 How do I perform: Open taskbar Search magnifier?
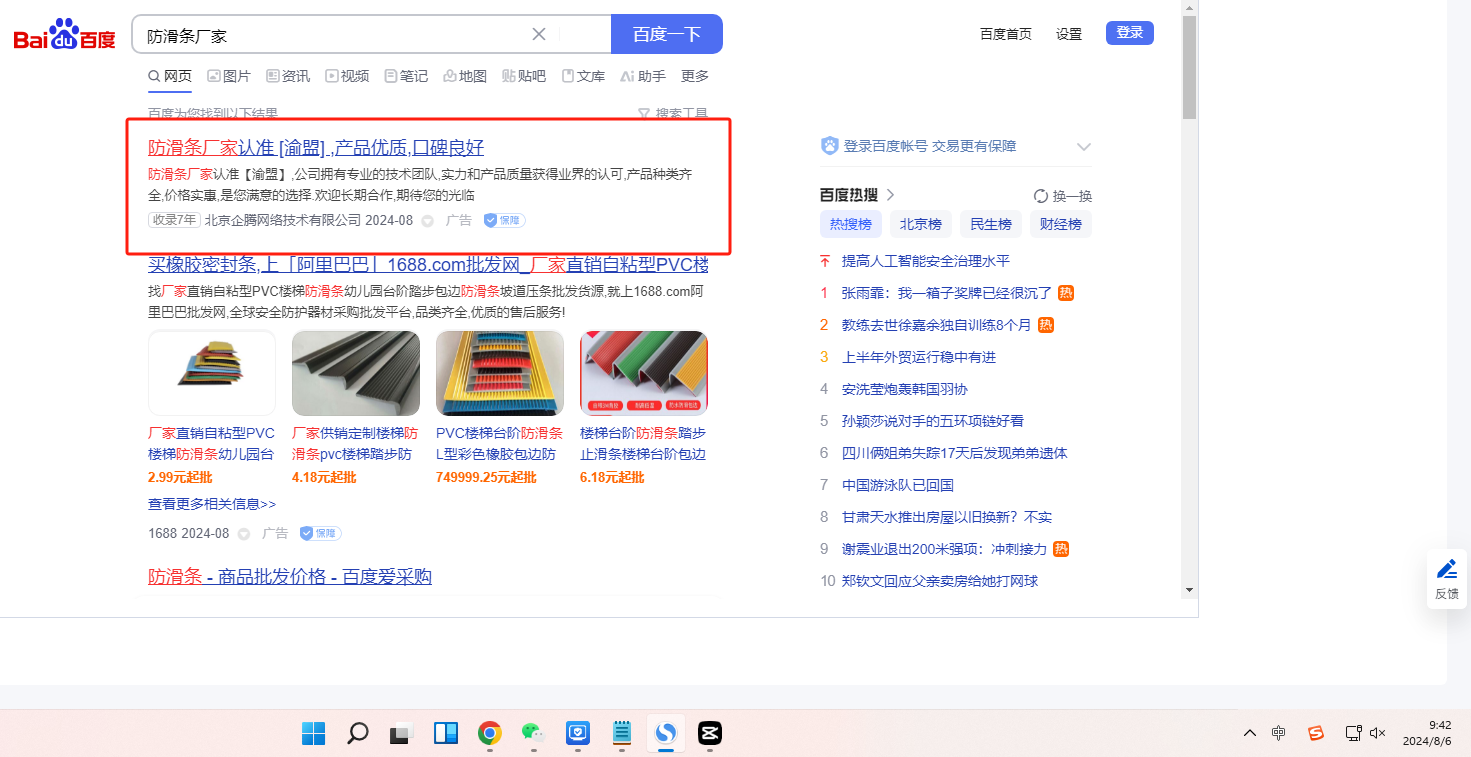358,734
